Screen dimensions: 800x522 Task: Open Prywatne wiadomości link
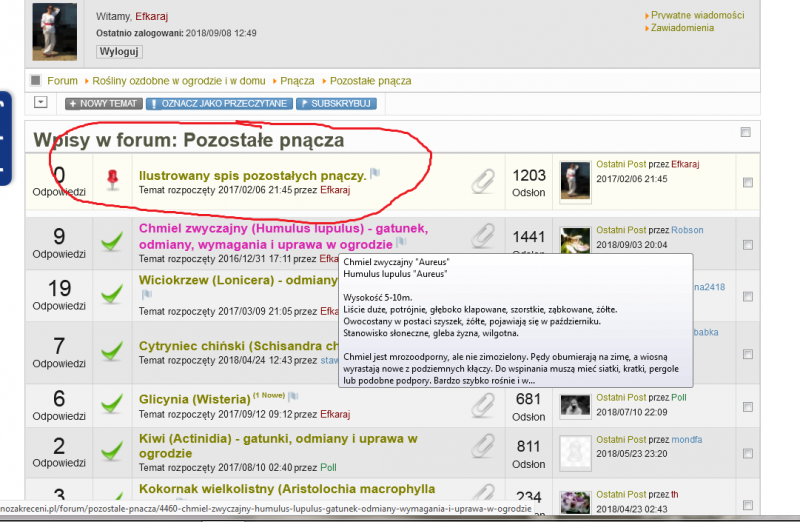697,16
